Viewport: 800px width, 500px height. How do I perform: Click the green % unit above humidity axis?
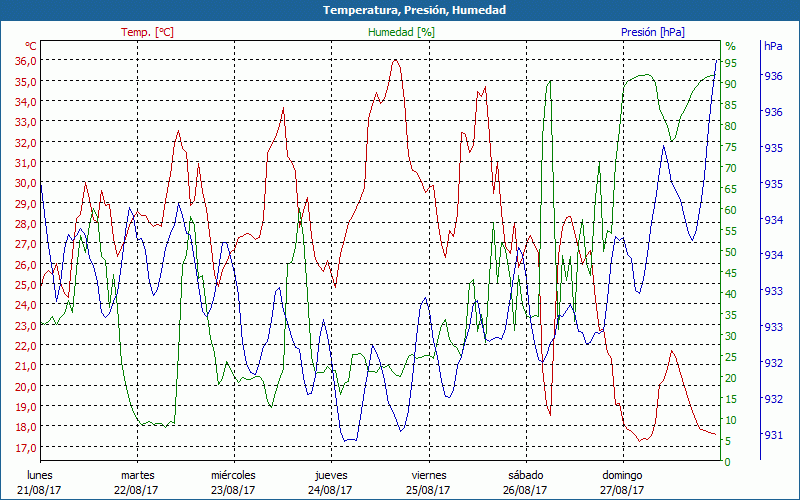(730, 46)
